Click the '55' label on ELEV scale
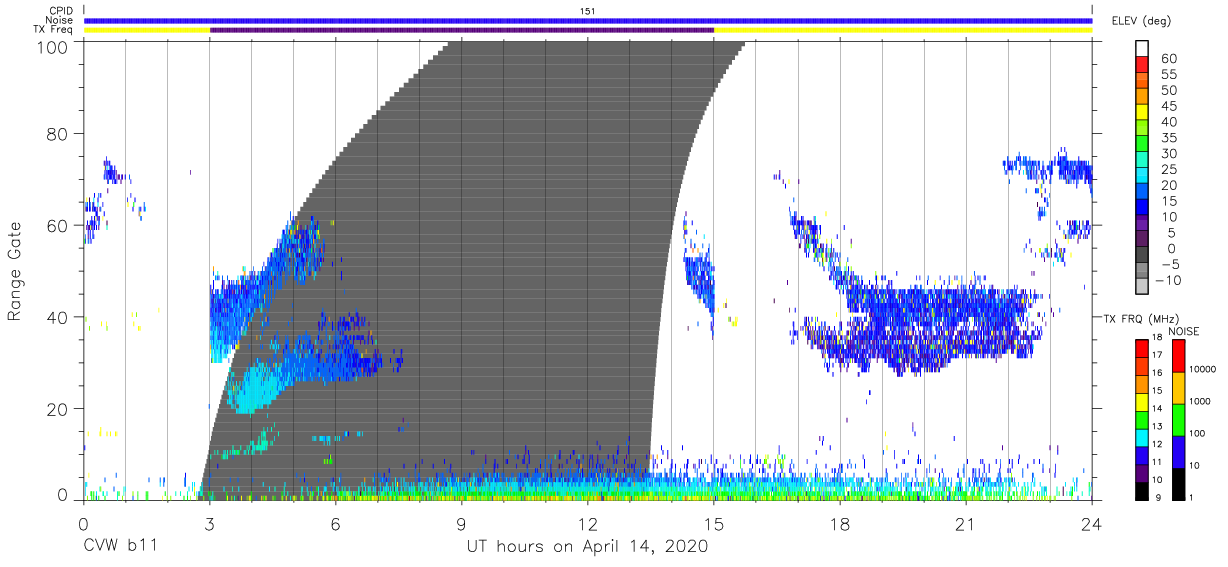 tap(1169, 74)
